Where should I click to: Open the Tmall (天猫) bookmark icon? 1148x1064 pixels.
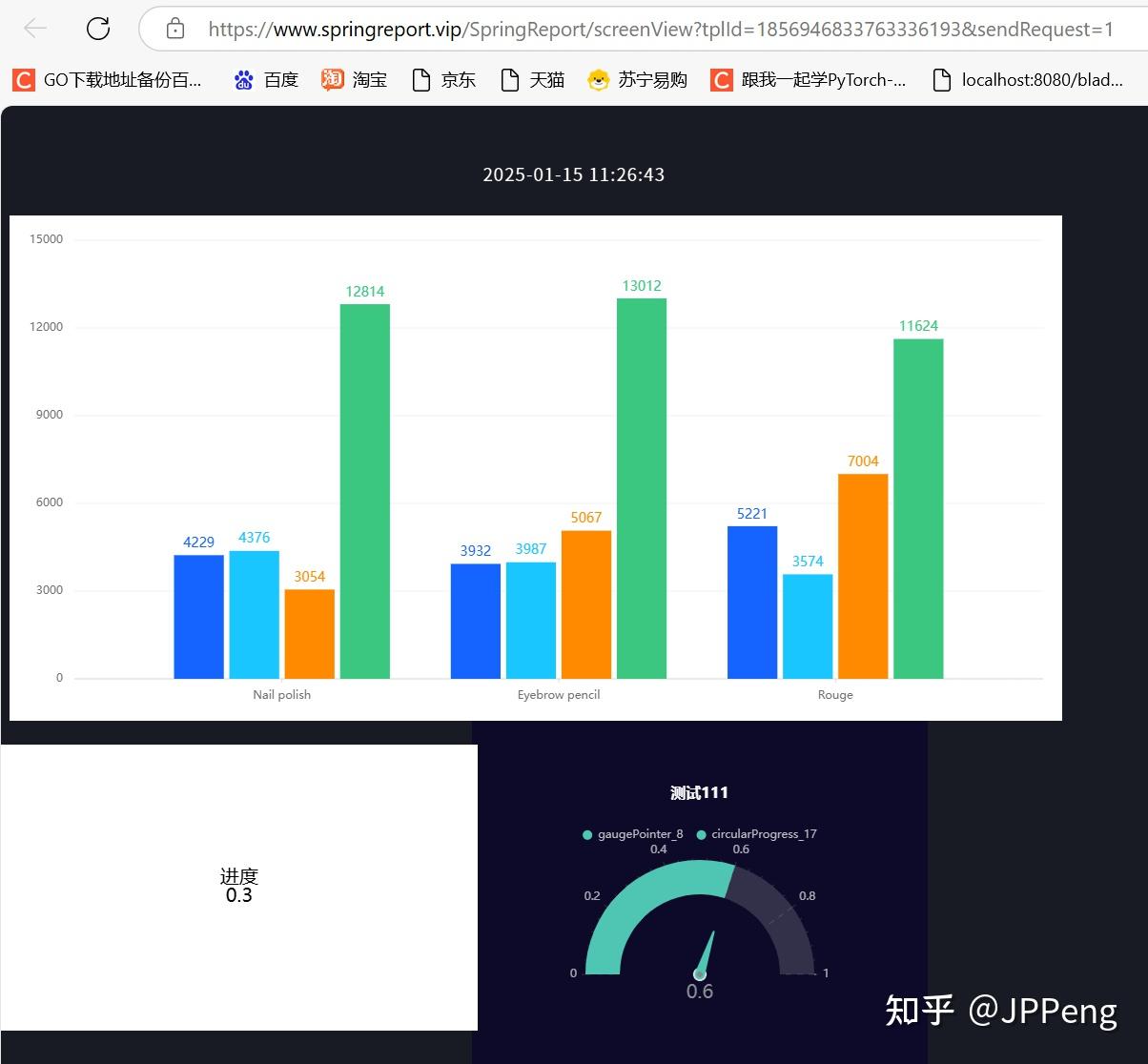coord(509,79)
